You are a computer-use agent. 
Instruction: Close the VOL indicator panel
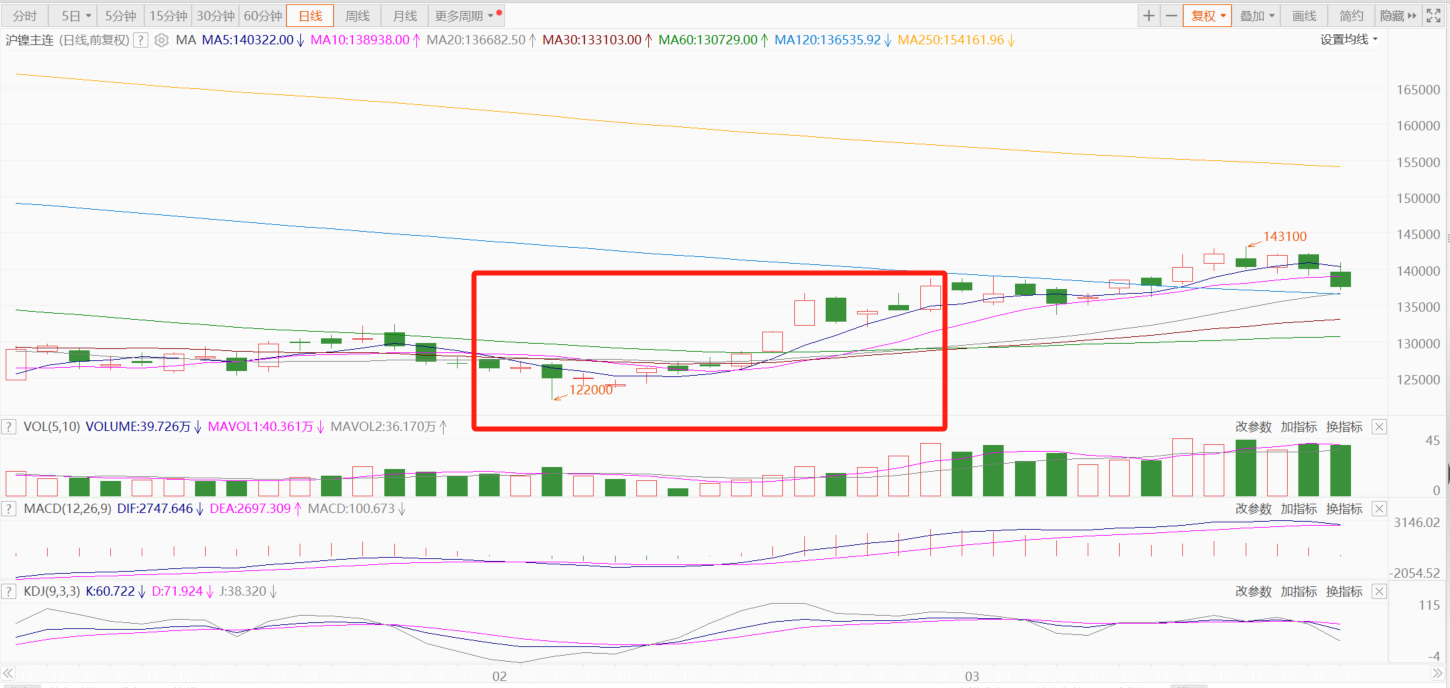tap(1379, 426)
